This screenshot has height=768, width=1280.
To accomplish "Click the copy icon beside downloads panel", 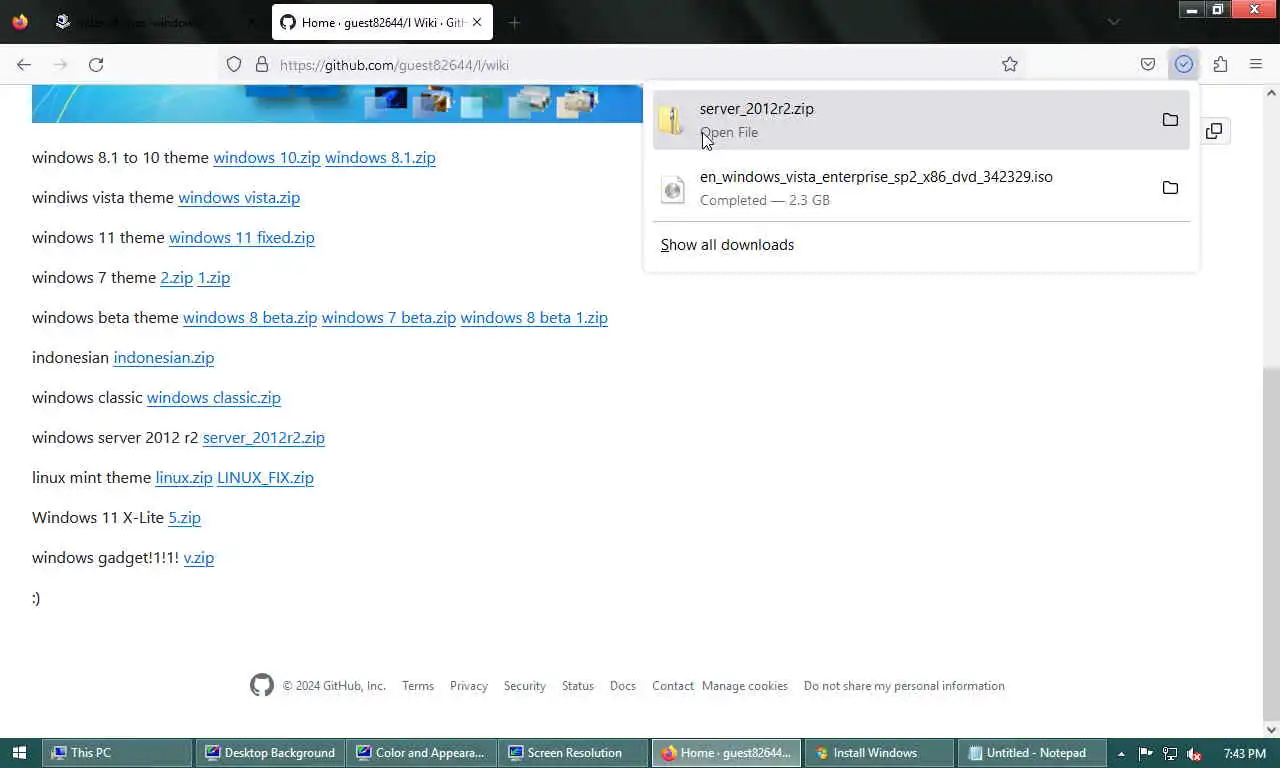I will (x=1214, y=131).
